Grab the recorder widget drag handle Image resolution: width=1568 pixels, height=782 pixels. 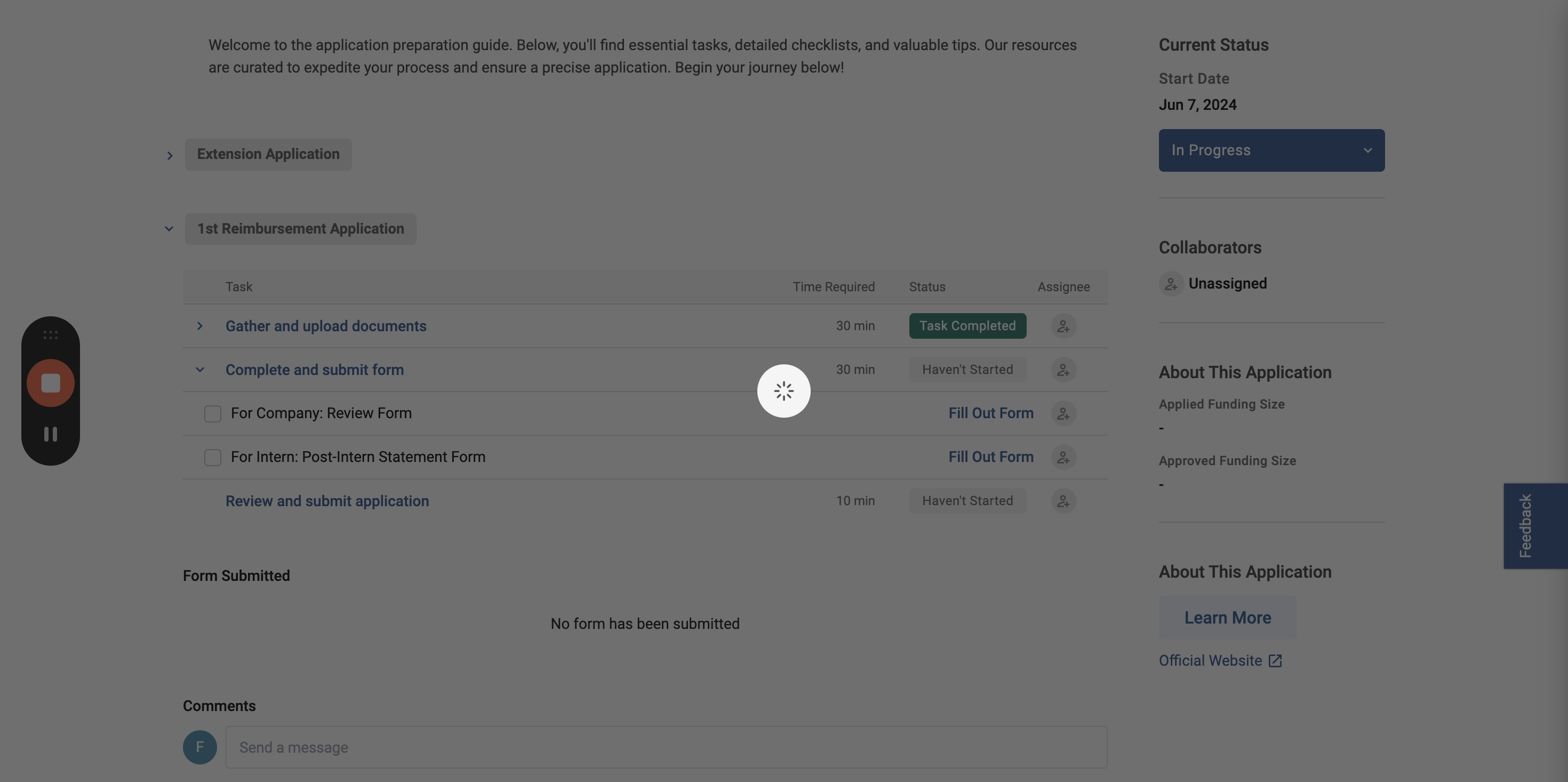click(51, 335)
